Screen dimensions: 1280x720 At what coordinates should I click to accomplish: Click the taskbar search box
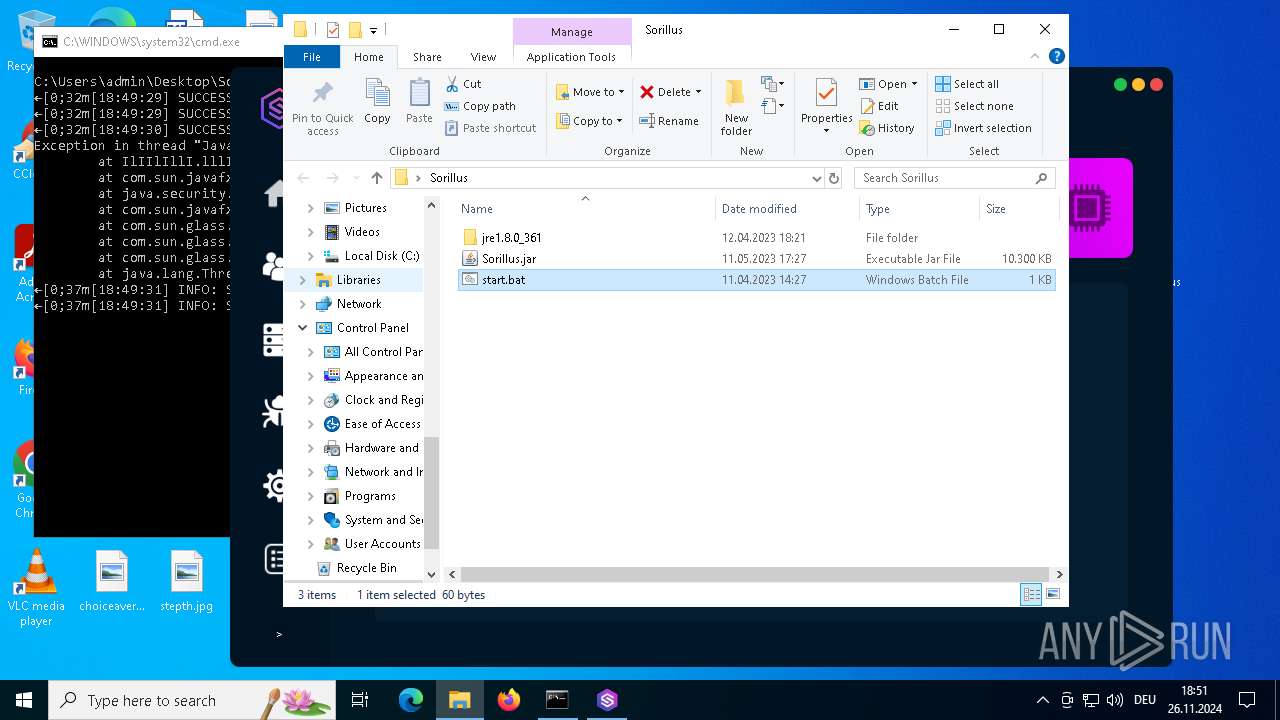point(192,700)
